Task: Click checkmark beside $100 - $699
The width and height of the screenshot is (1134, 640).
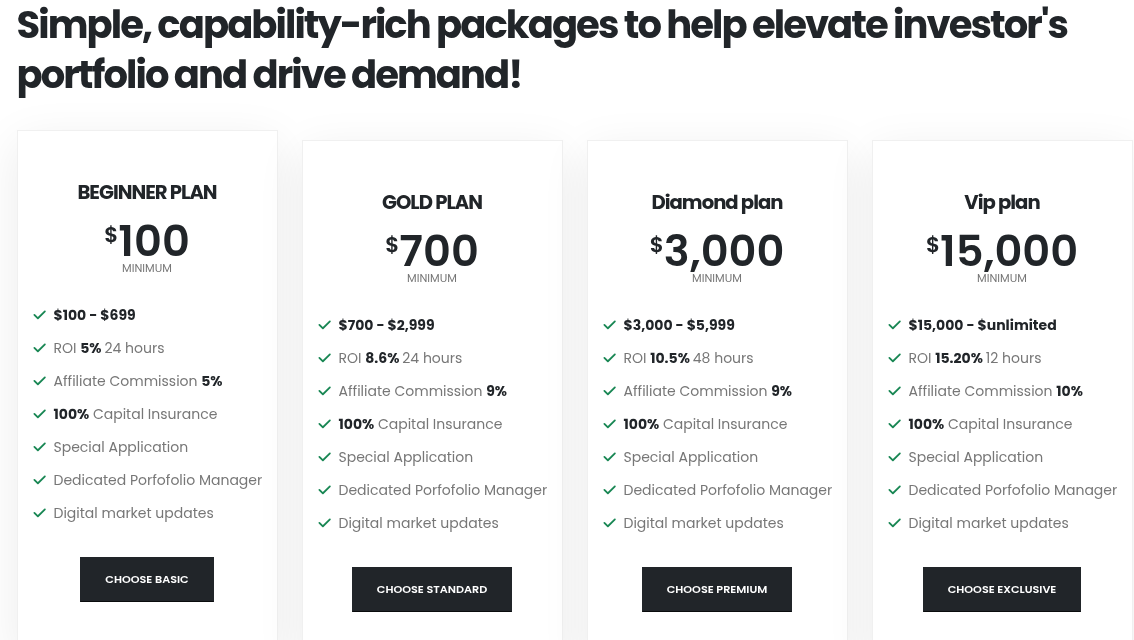Action: [x=40, y=315]
